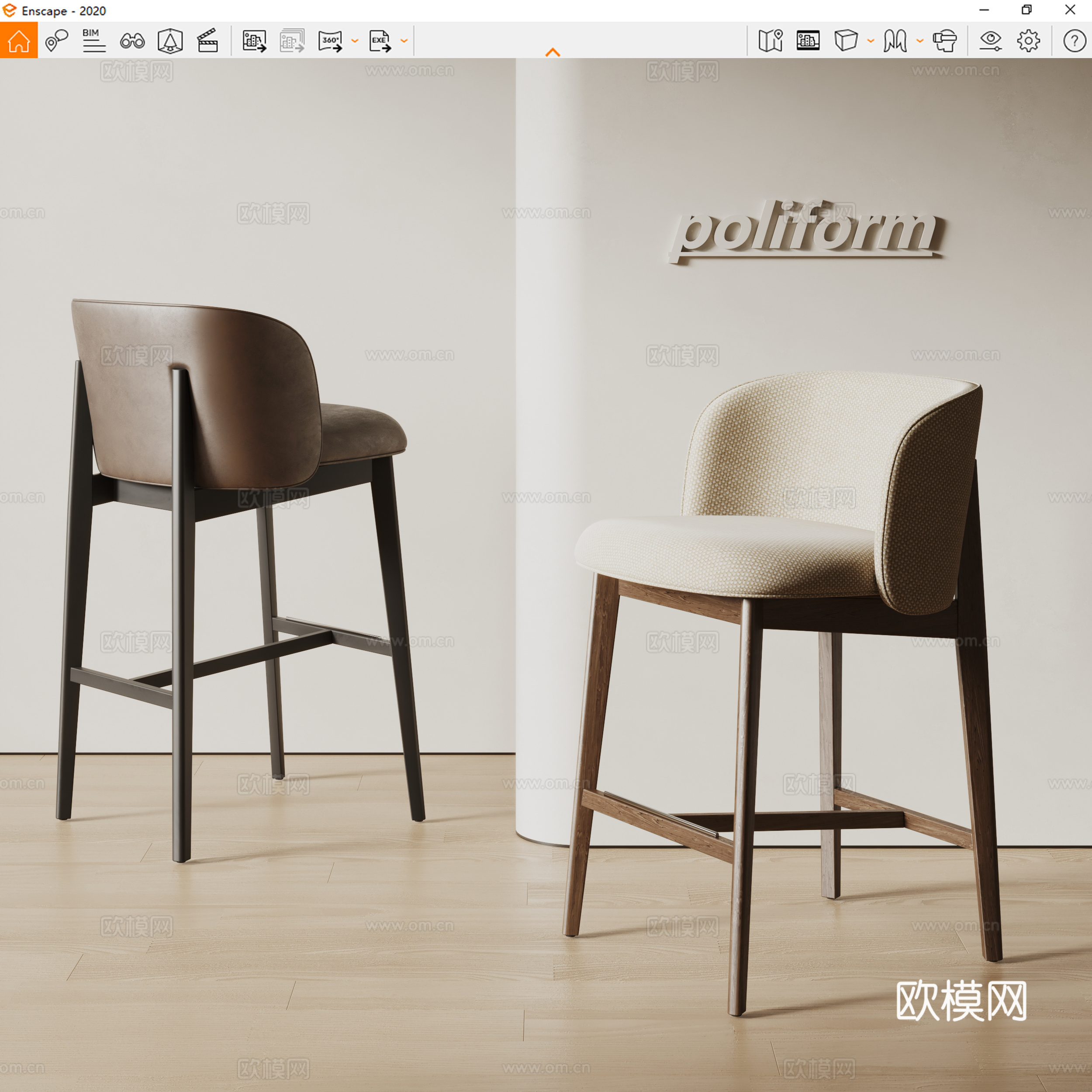This screenshot has height=1092, width=1092.
Task: Open the Asset Library tree icon
Action: [x=170, y=40]
